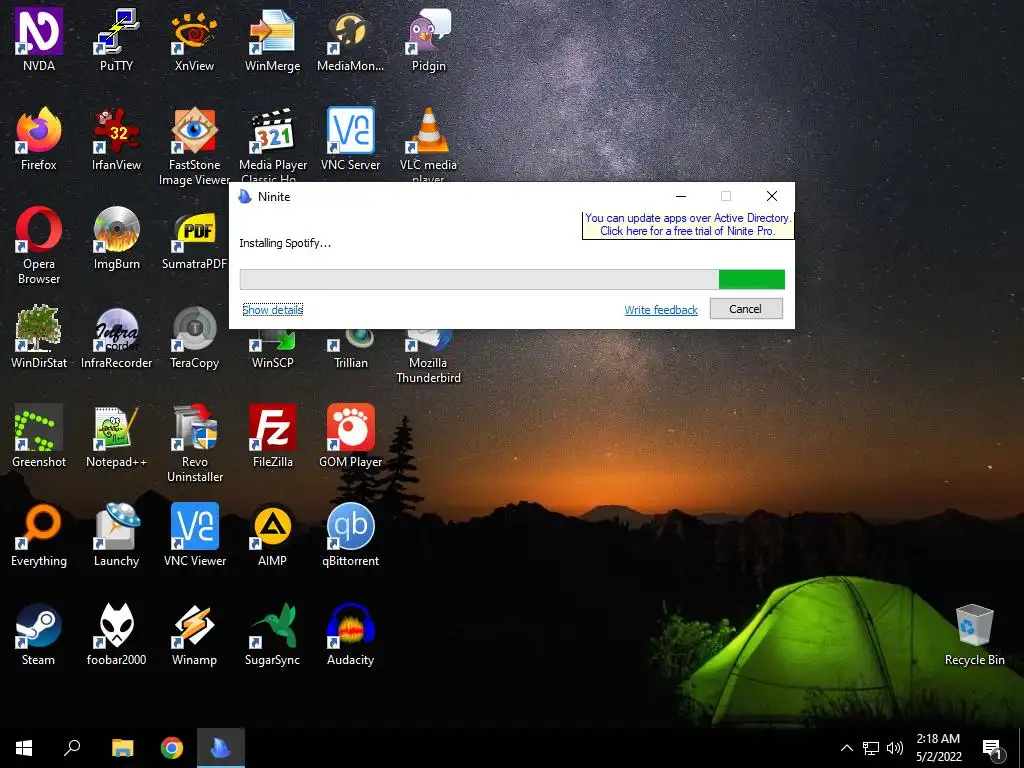Image resolution: width=1024 pixels, height=768 pixels.
Task: Cancel the Ninite installation
Action: [x=746, y=309]
